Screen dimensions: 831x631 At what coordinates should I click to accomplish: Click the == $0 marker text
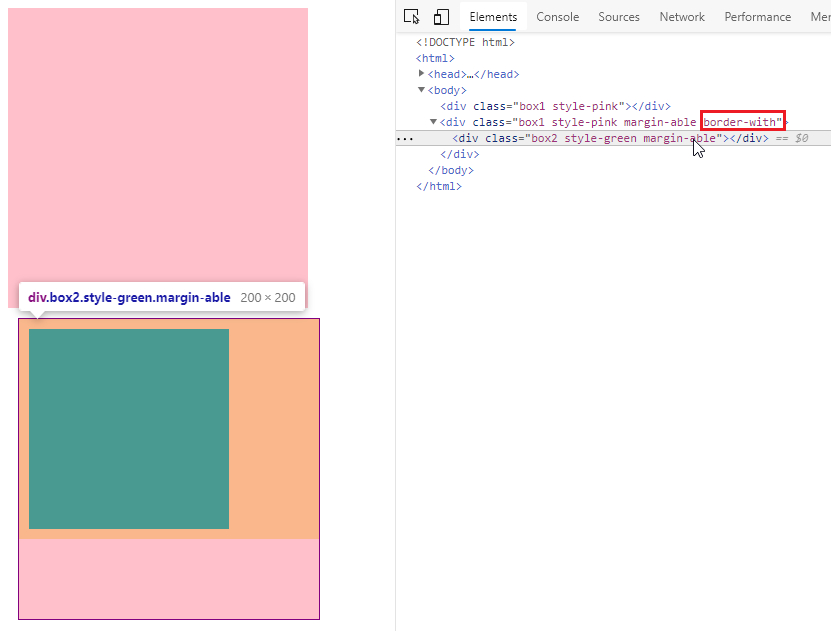coord(792,138)
